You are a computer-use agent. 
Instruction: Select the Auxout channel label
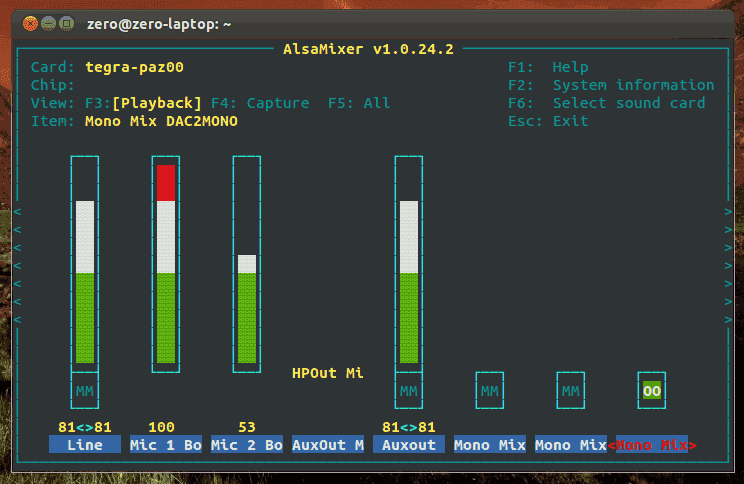coord(409,445)
